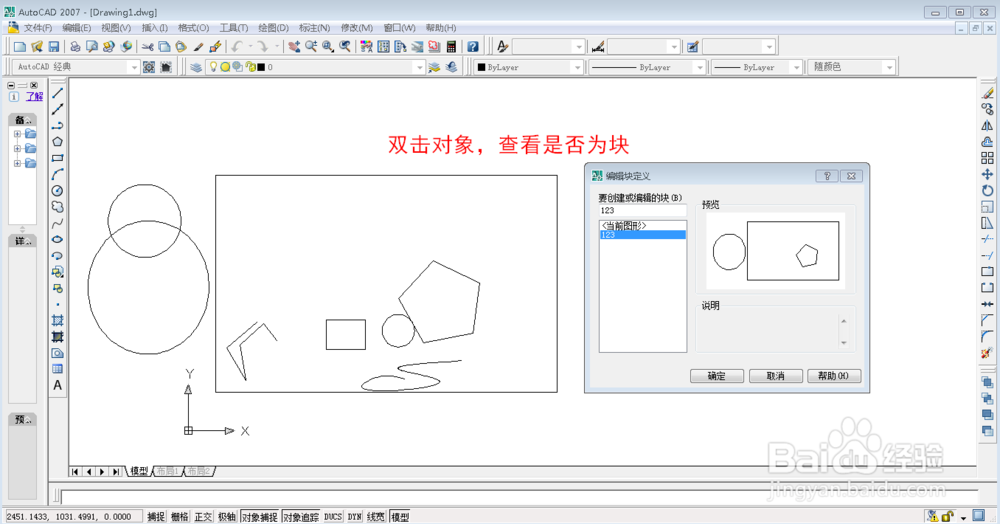Toggle 对象捕捉 object snap in status bar

tap(260, 516)
